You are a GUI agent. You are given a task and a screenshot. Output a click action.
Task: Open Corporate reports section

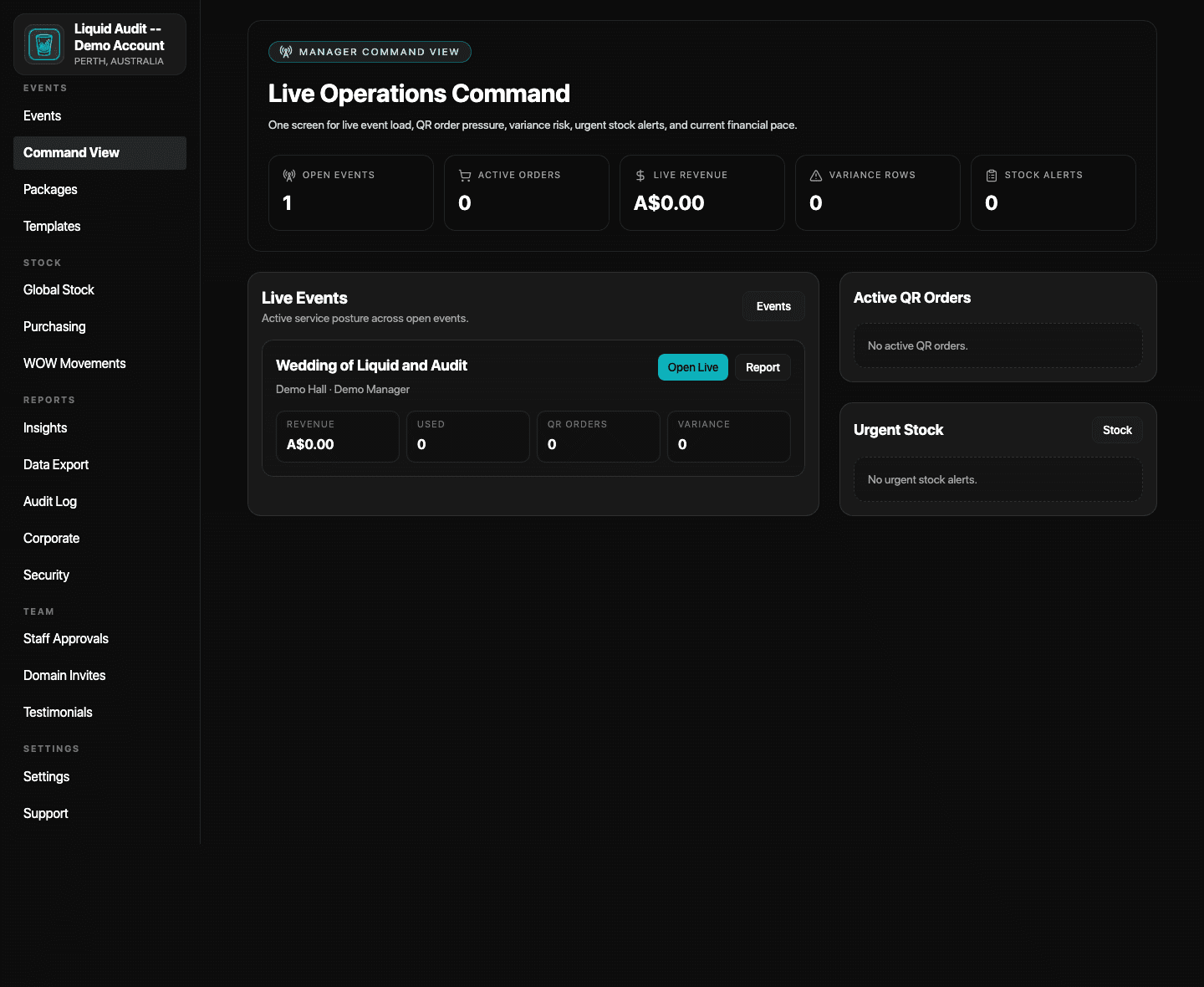pos(99,539)
